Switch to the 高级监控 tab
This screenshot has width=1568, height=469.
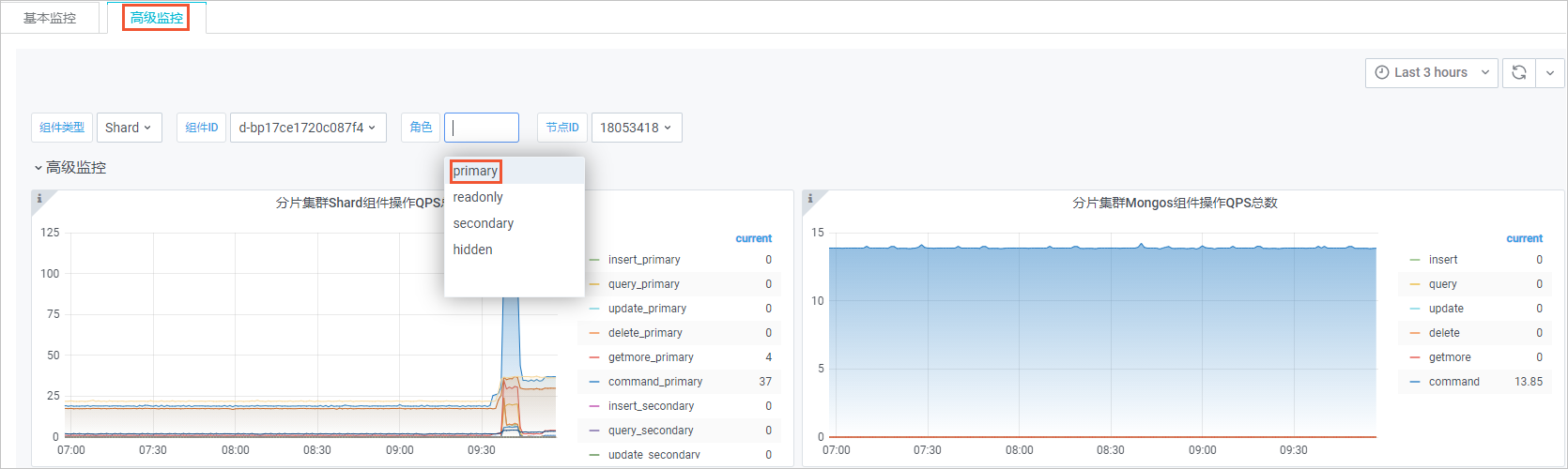[x=157, y=18]
